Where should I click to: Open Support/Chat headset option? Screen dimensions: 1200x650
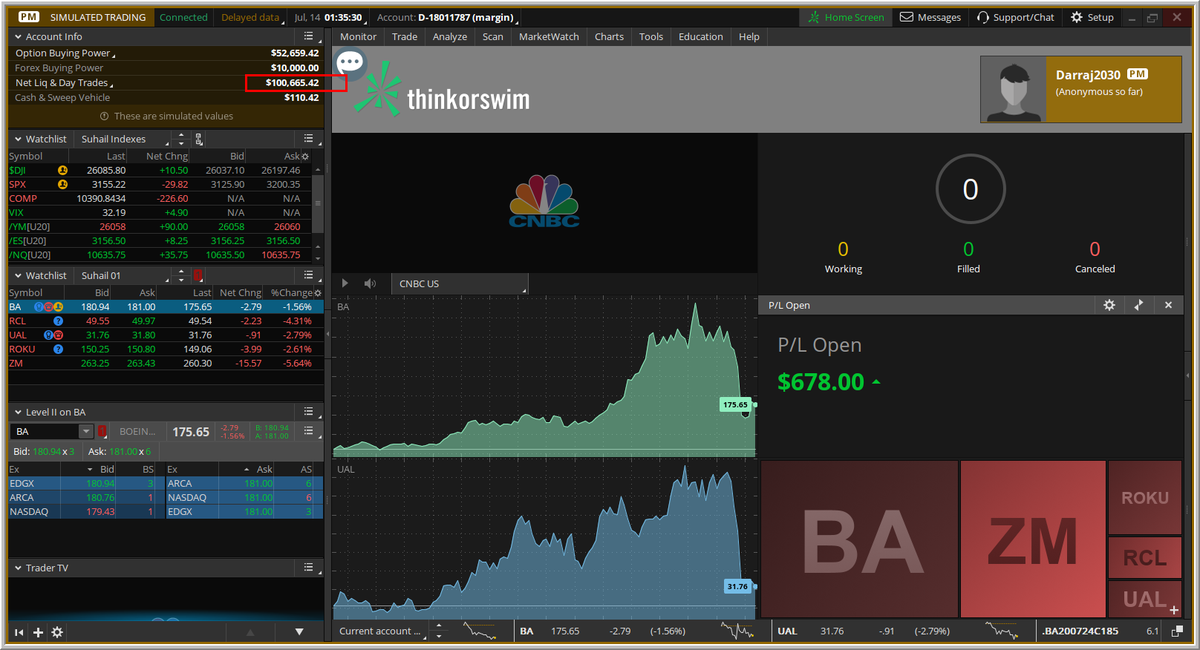[x=1015, y=17]
